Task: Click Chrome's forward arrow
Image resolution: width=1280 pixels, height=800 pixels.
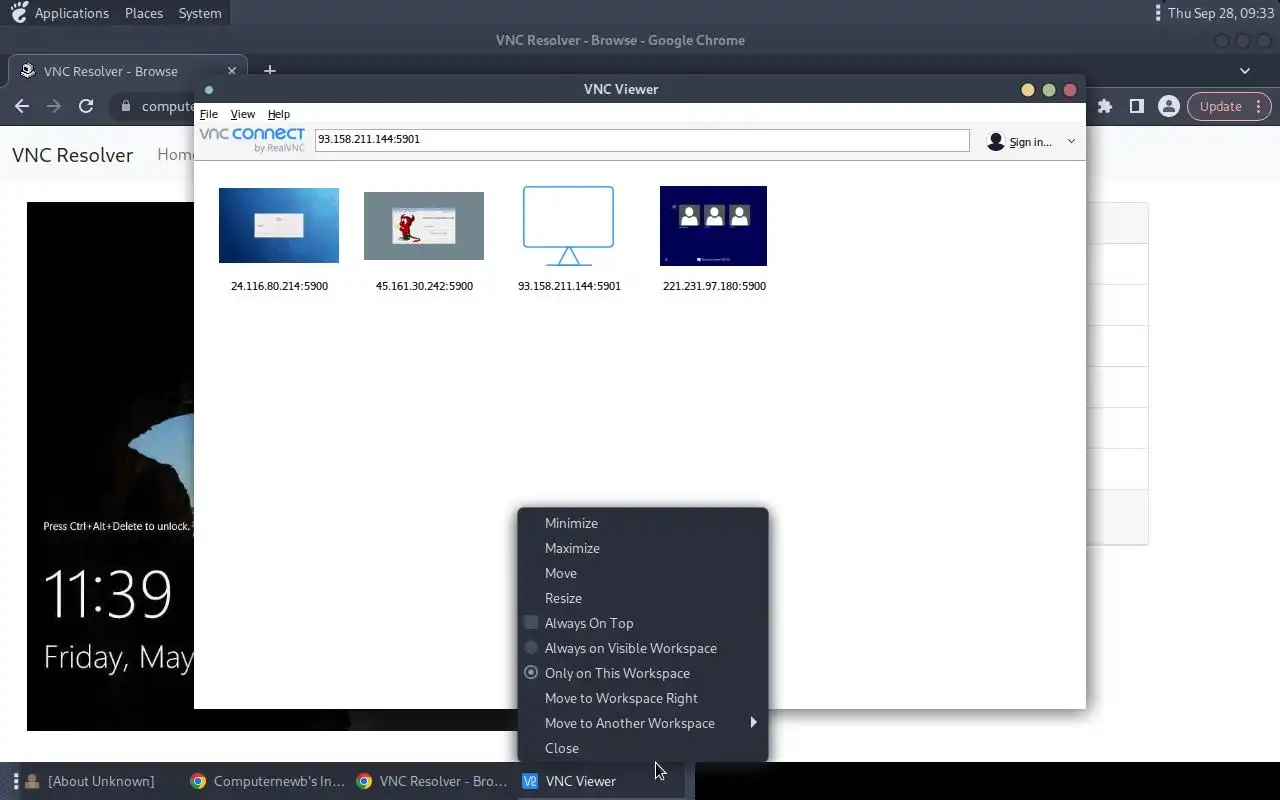Action: click(x=54, y=106)
